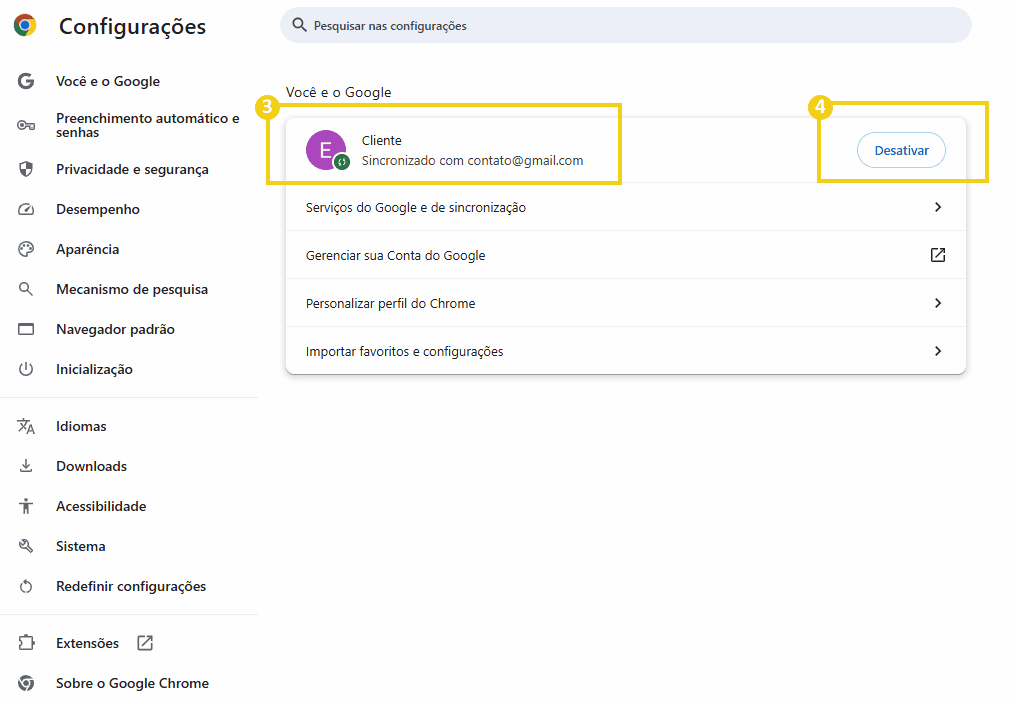Image resolution: width=1011 pixels, height=704 pixels.
Task: Click the external link icon on Gerenciar sua Conta
Action: [938, 255]
